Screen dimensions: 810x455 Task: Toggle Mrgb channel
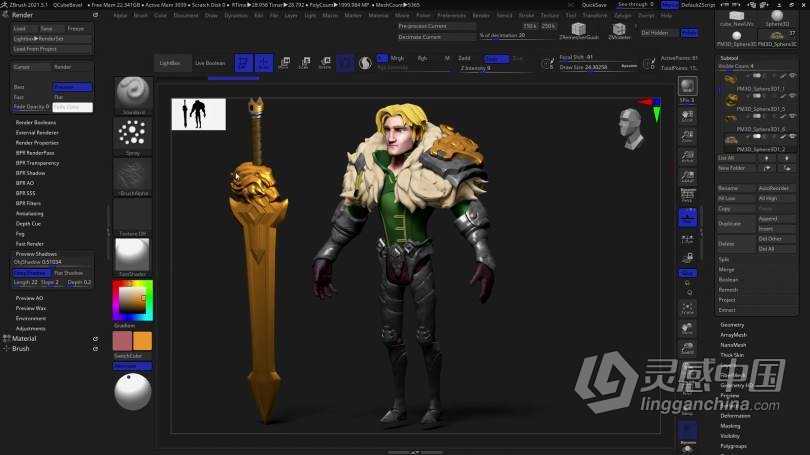[396, 58]
